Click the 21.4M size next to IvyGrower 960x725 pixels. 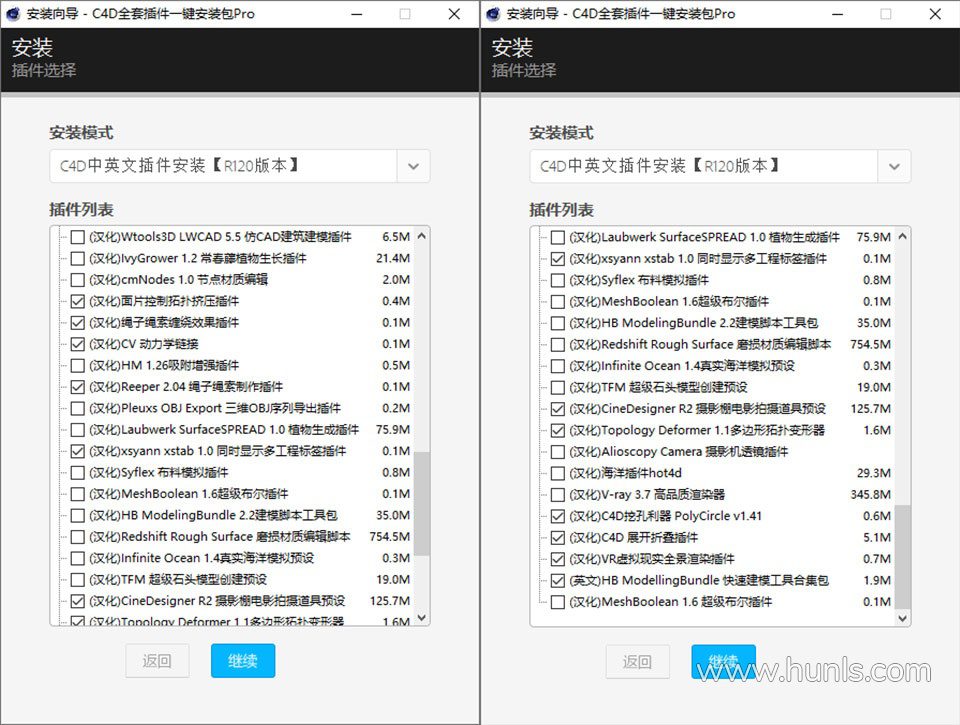coord(393,258)
